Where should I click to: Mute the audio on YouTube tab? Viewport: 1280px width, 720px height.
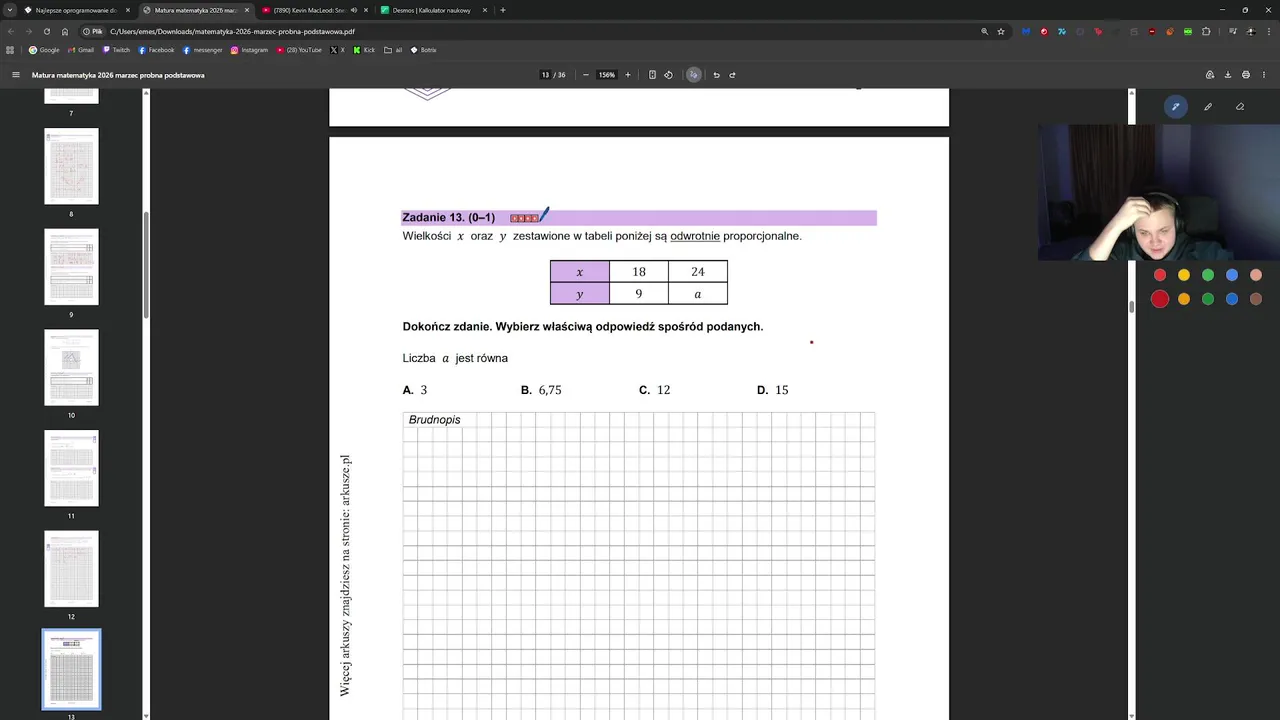click(x=353, y=10)
